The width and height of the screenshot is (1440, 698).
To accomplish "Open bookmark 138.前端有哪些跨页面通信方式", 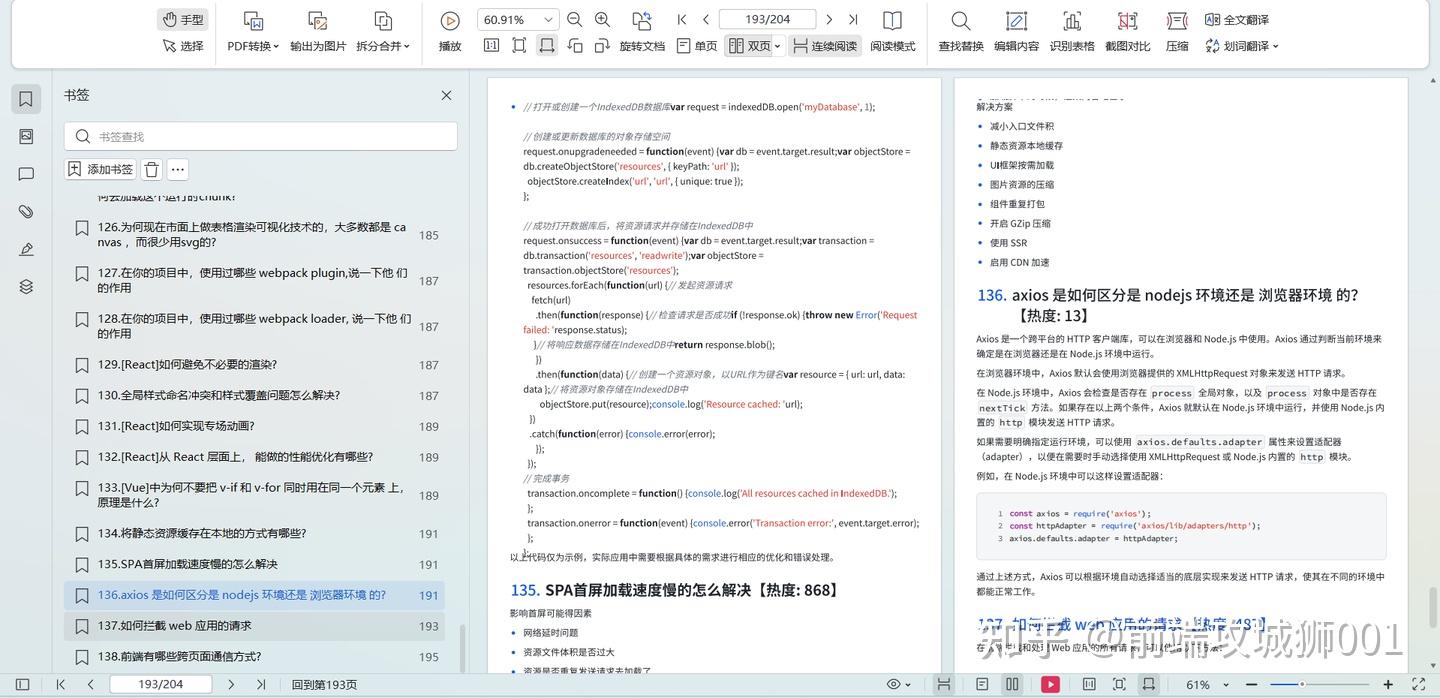I will (254, 657).
